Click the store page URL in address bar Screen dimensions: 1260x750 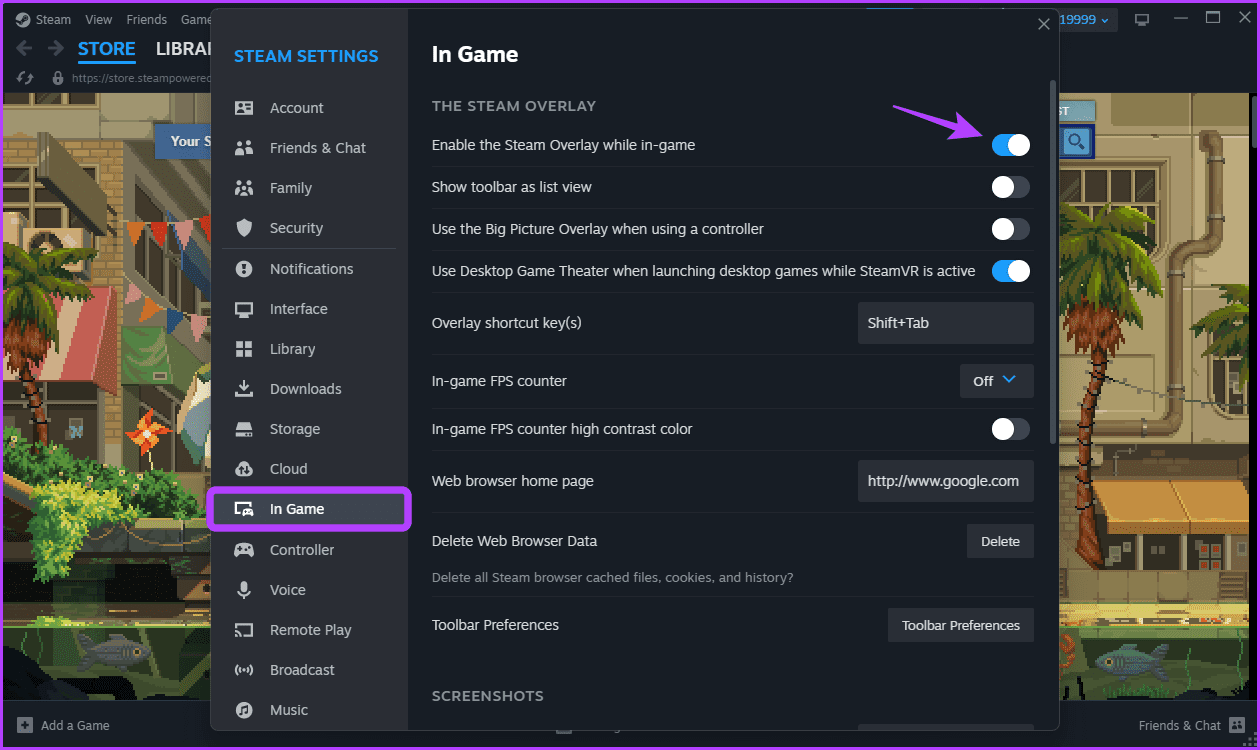point(142,77)
